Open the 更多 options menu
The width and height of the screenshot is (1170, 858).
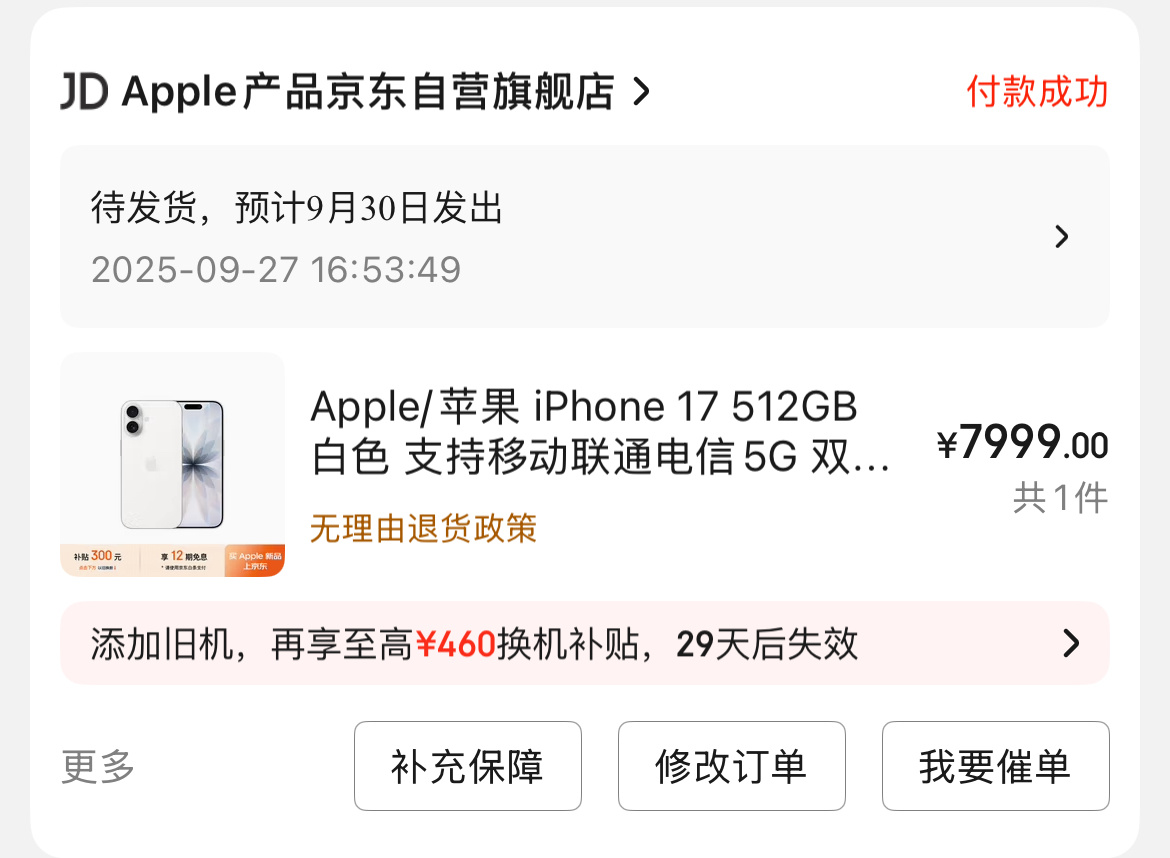[98, 766]
